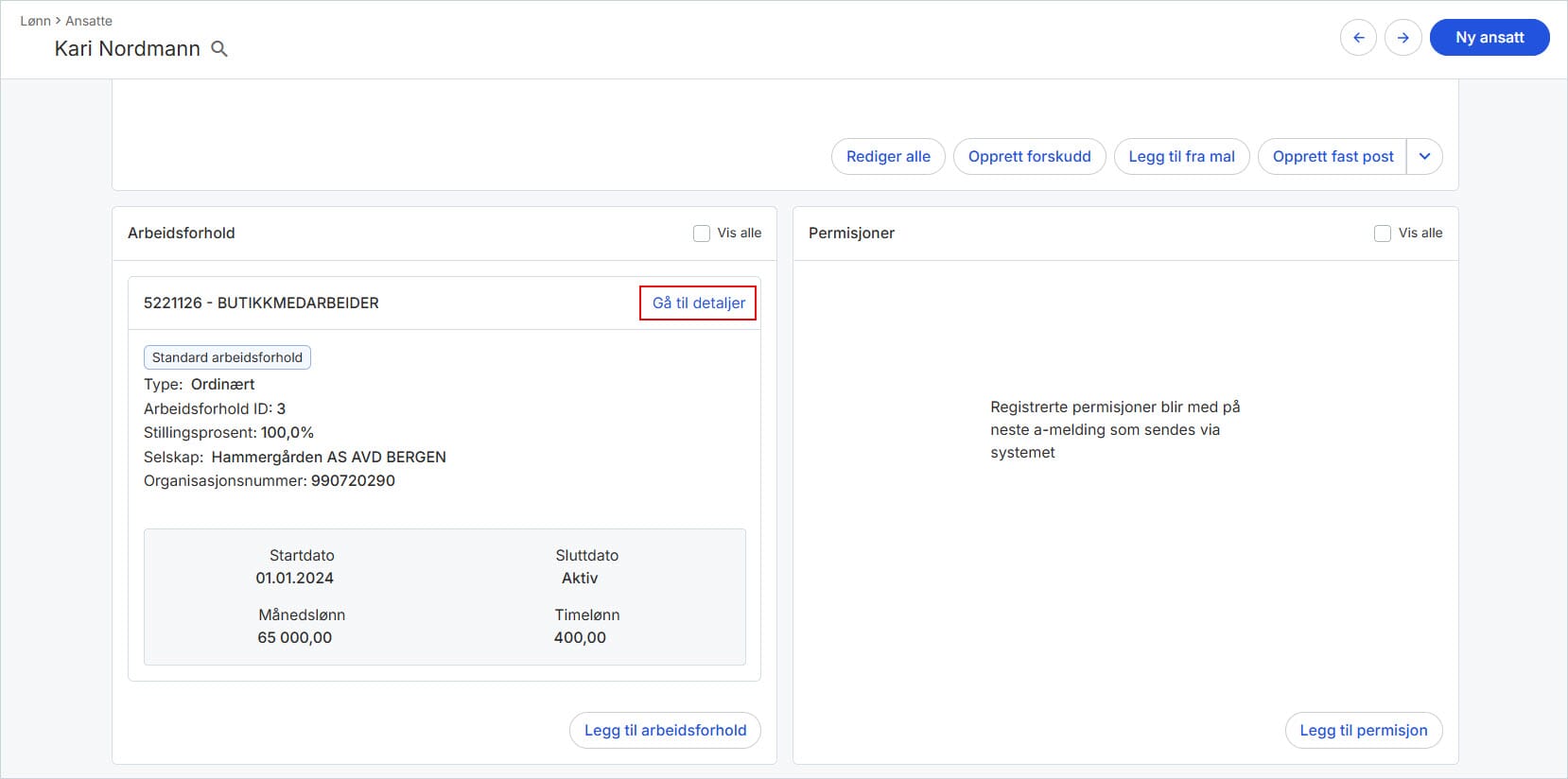Screen dimensions: 1568x779
Task: Click the Timelønn value 400,00
Action: pyautogui.click(x=580, y=638)
